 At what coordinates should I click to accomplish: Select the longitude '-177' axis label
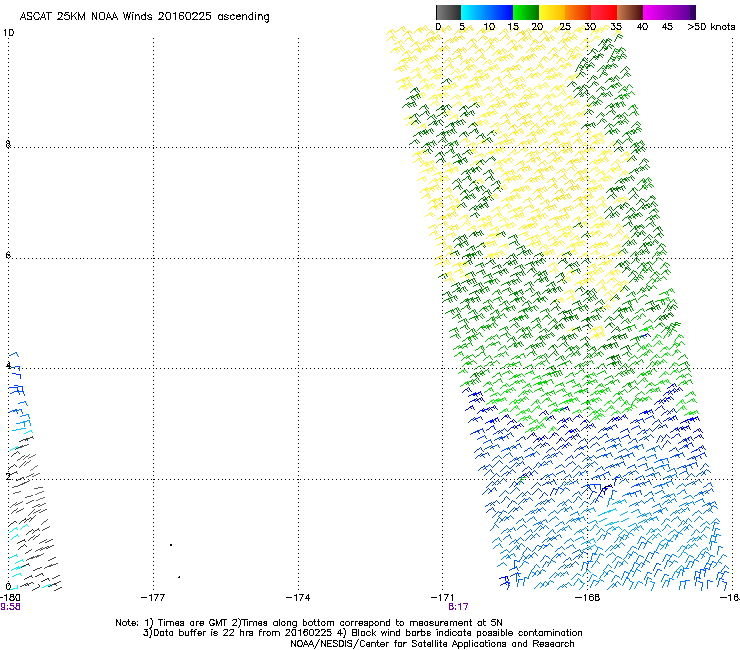[x=153, y=598]
